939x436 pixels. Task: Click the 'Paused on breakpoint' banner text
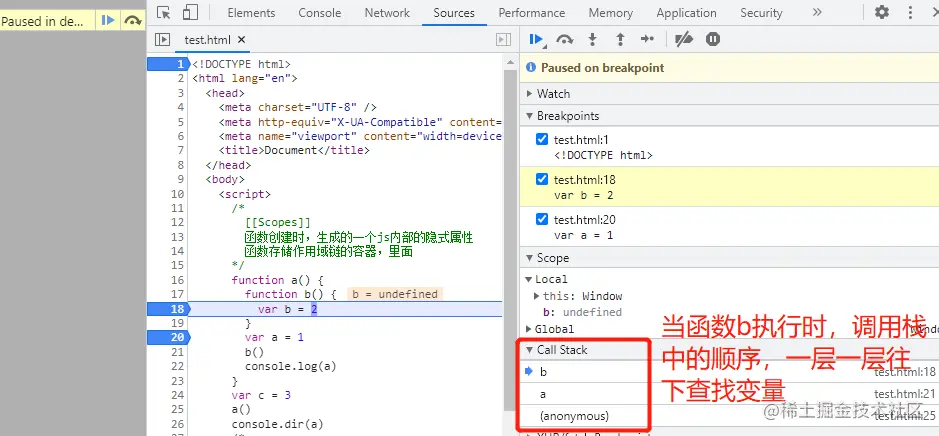click(602, 68)
